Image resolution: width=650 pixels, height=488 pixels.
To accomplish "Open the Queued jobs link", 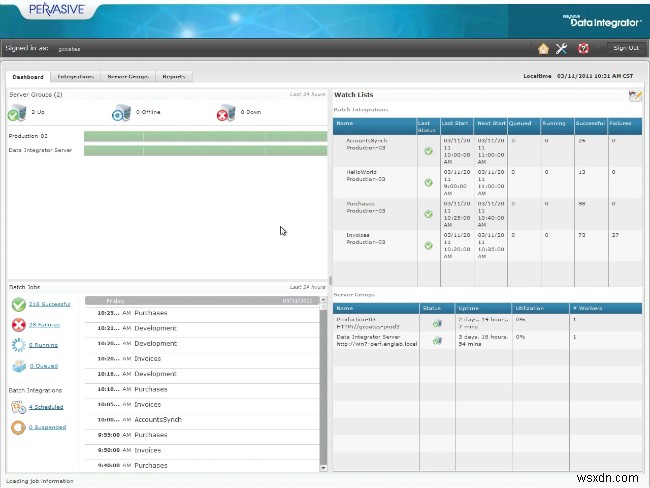I will 42,367.
